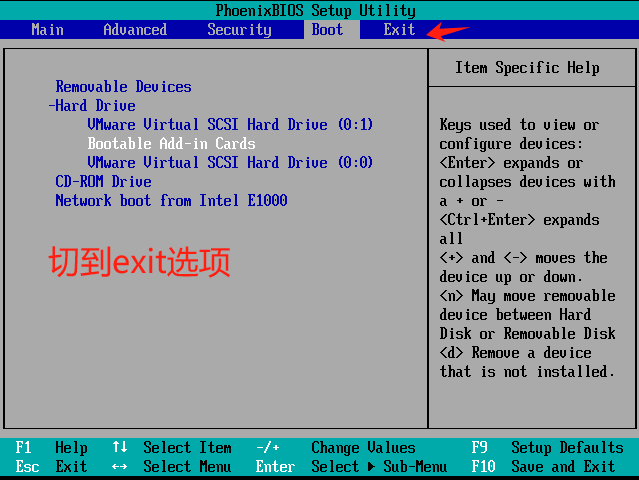Select the Boot tab
This screenshot has height=480, width=639.
pos(327,29)
